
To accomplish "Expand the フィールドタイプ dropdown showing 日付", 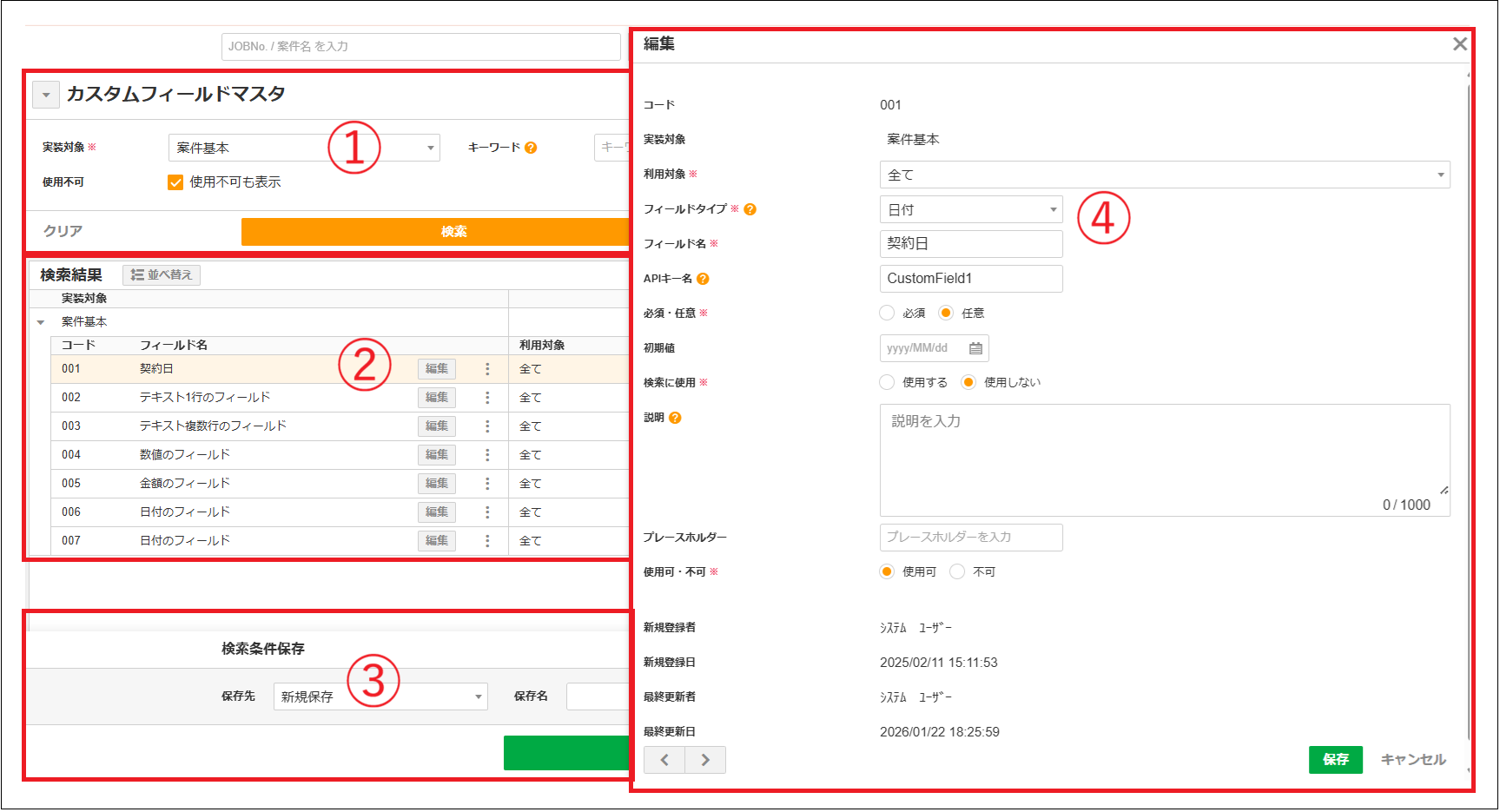I will pyautogui.click(x=970, y=209).
